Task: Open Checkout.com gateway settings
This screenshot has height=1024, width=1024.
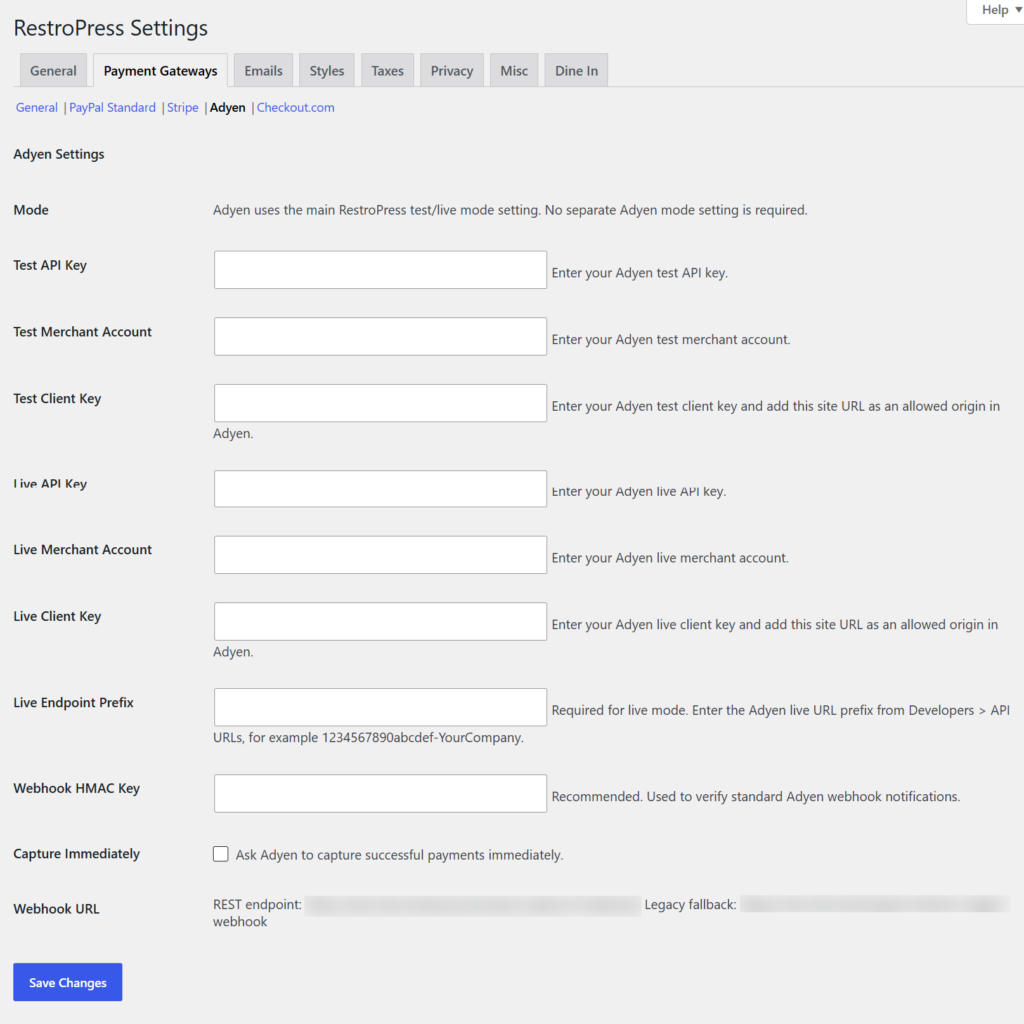Action: click(x=295, y=107)
